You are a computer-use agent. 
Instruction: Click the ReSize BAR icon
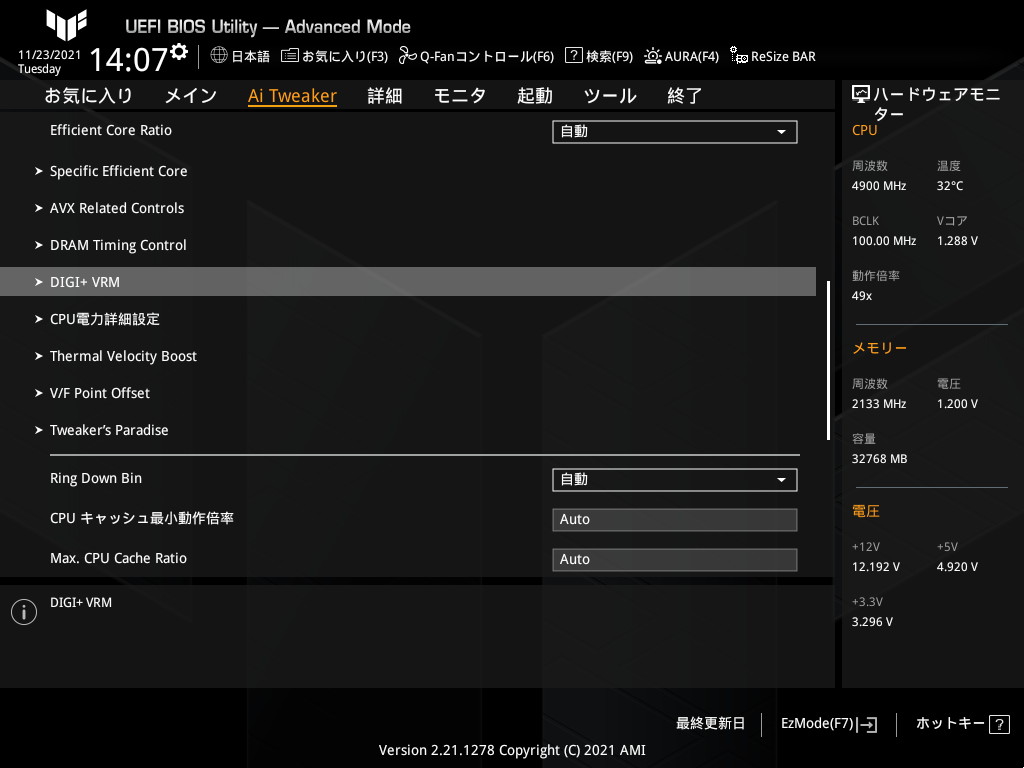click(x=739, y=56)
